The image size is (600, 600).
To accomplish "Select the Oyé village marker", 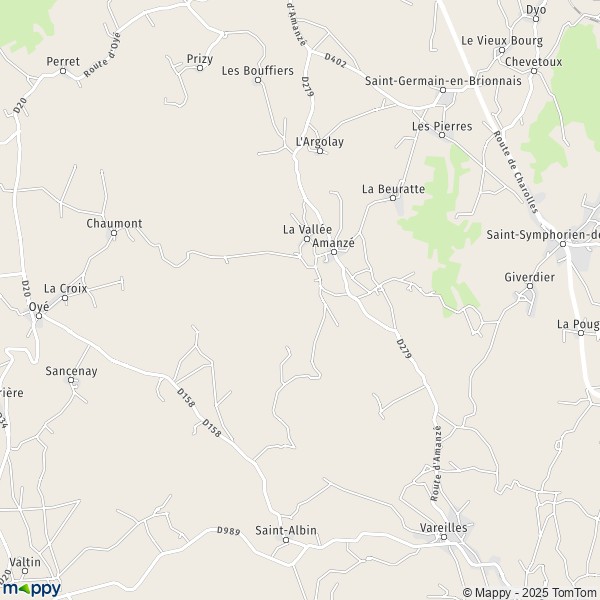I will (39, 316).
